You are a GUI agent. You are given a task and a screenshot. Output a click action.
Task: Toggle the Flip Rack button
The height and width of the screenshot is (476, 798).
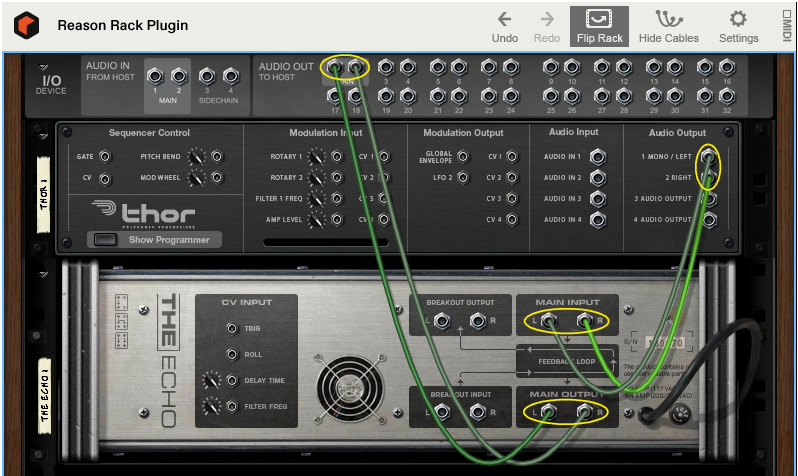tap(600, 26)
